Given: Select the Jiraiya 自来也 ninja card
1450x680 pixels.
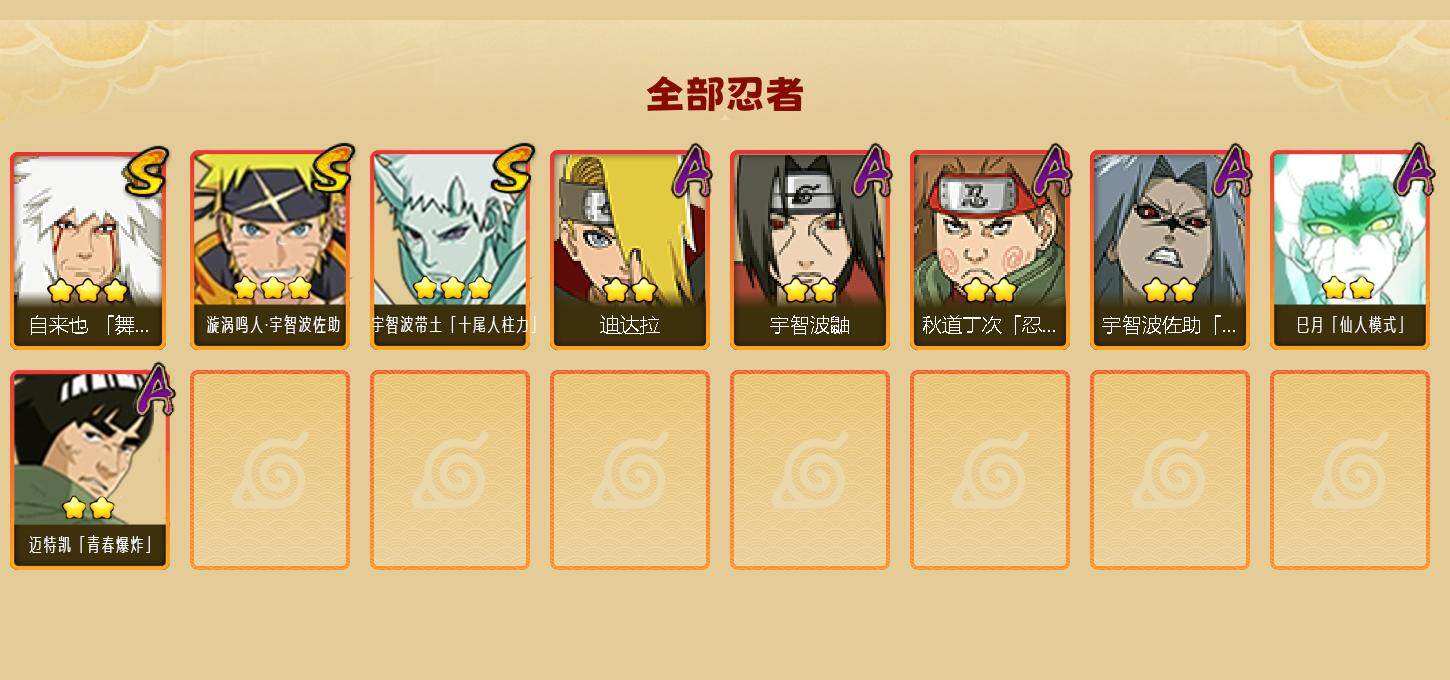Looking at the screenshot, I should [90, 250].
